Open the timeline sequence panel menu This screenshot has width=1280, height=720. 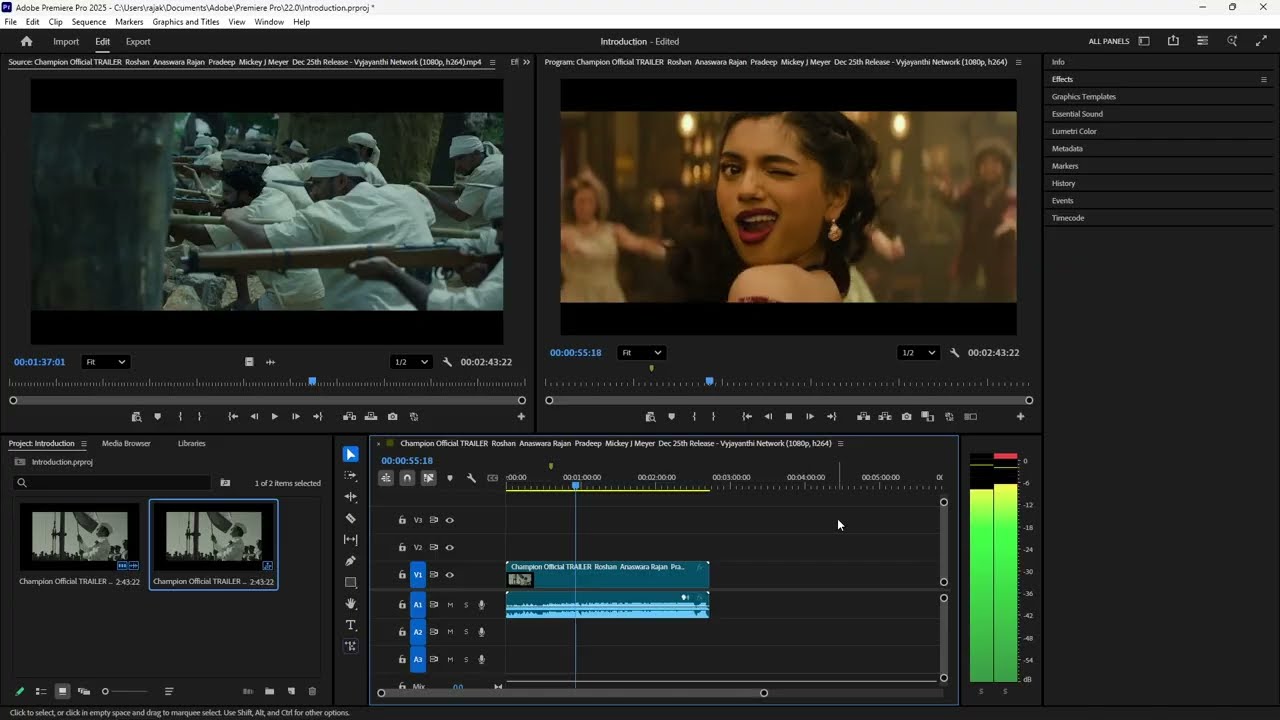840,443
